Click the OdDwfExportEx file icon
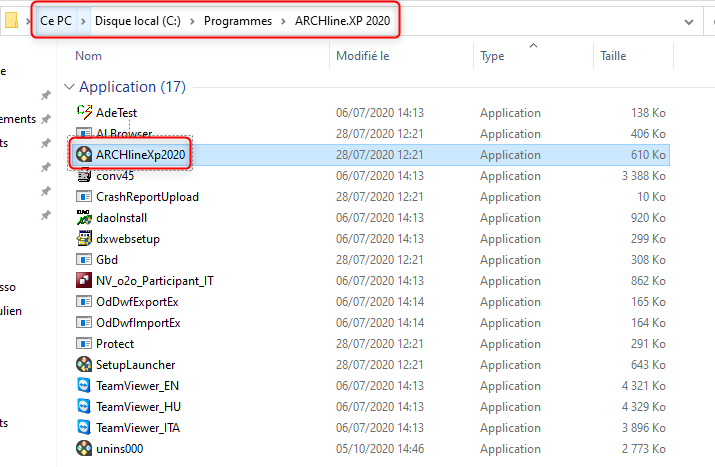 coord(84,301)
